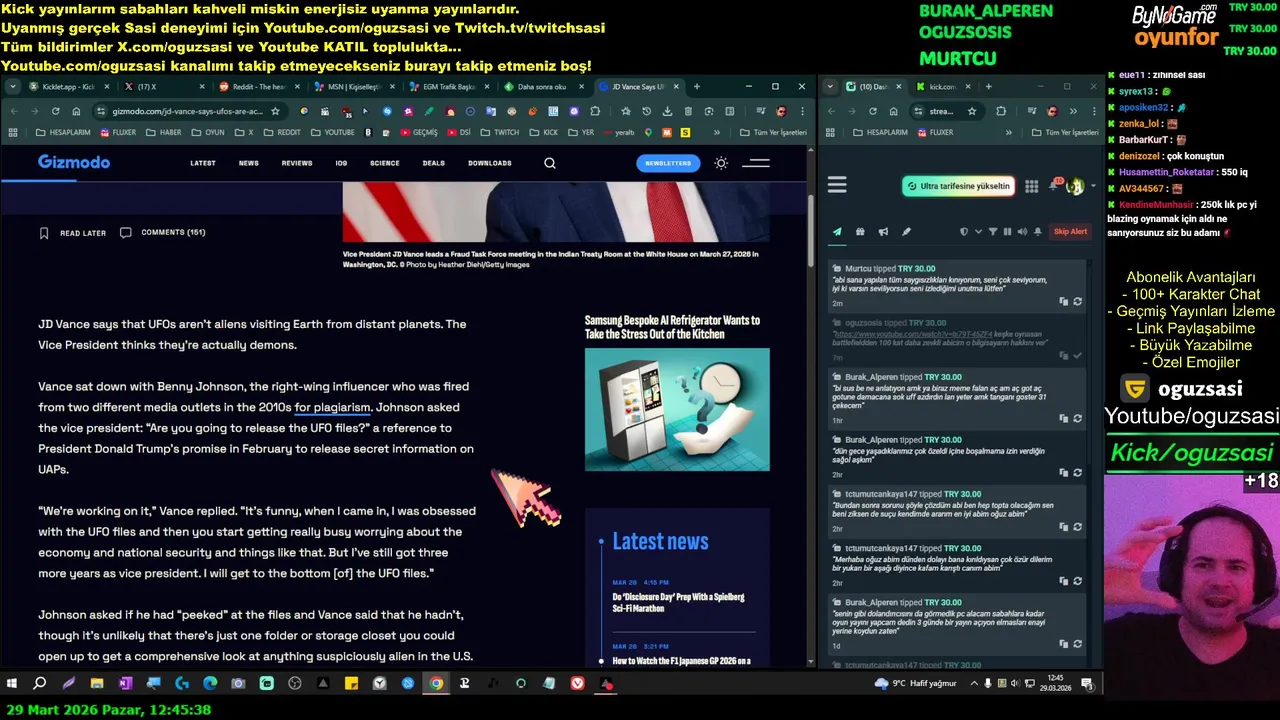Open HABER bookmark folder
The height and width of the screenshot is (720, 1280).
pyautogui.click(x=163, y=132)
